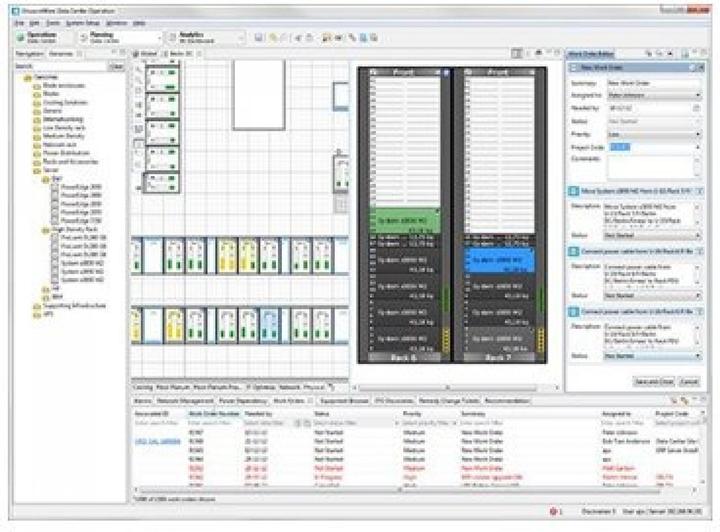Image resolution: width=720 pixels, height=532 pixels.
Task: Click the Planning perspective icon
Action: pos(84,38)
